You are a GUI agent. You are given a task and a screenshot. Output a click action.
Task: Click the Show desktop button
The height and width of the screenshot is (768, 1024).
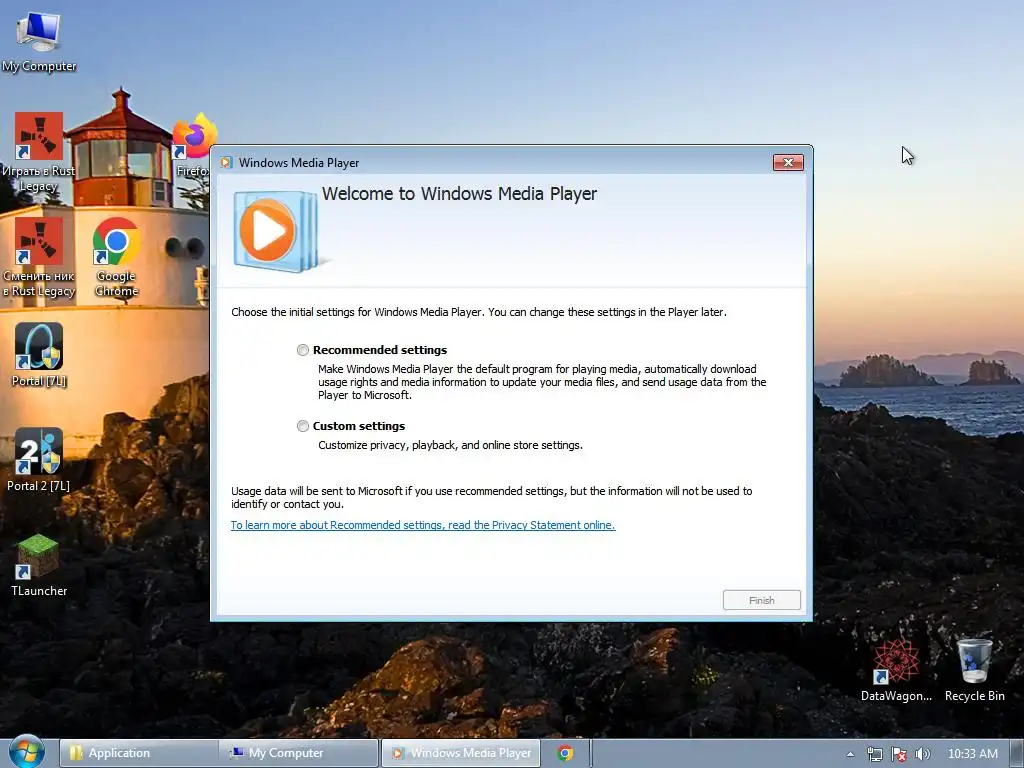(1017, 753)
